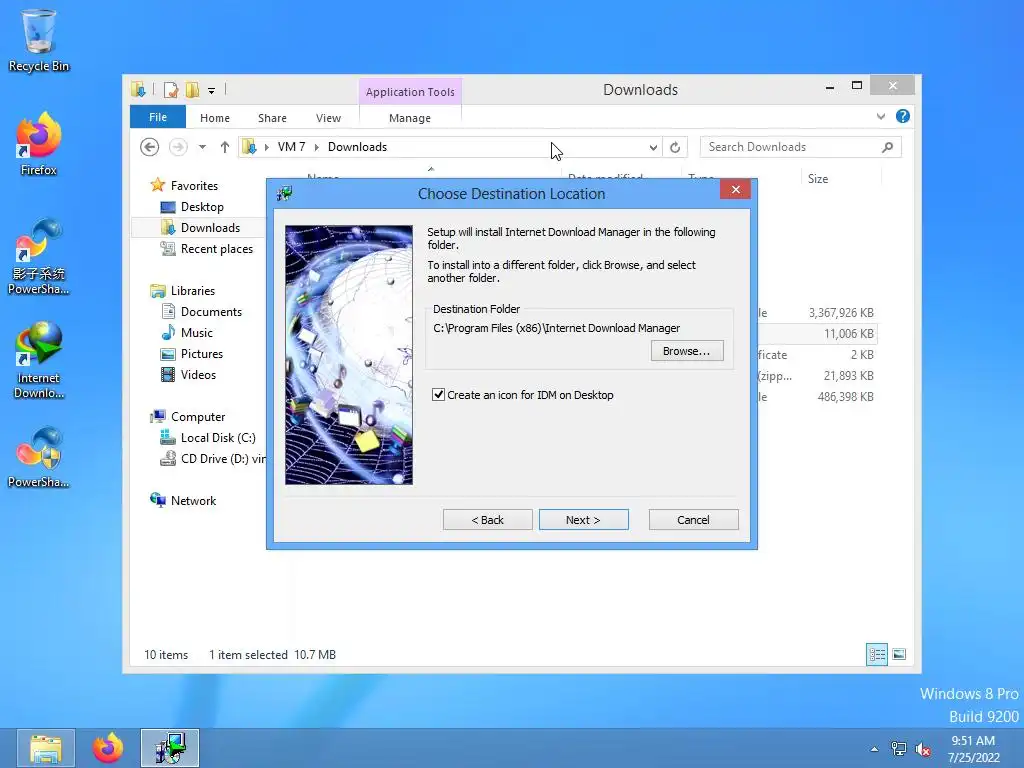Open address bar history dropdown
Viewport: 1024px width, 768px height.
[x=653, y=147]
